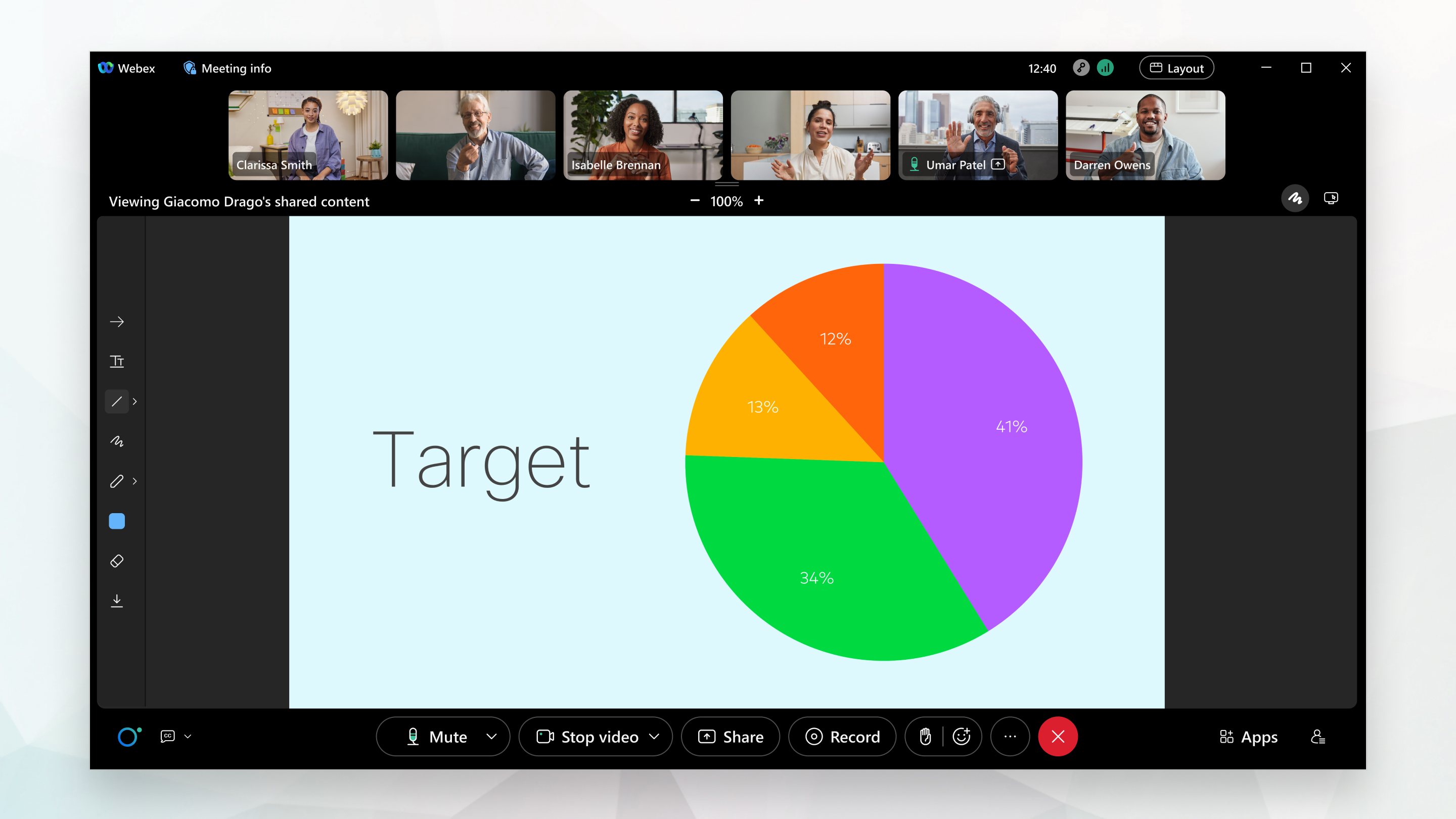Click Record to start session recording
1456x819 pixels.
pyautogui.click(x=843, y=737)
